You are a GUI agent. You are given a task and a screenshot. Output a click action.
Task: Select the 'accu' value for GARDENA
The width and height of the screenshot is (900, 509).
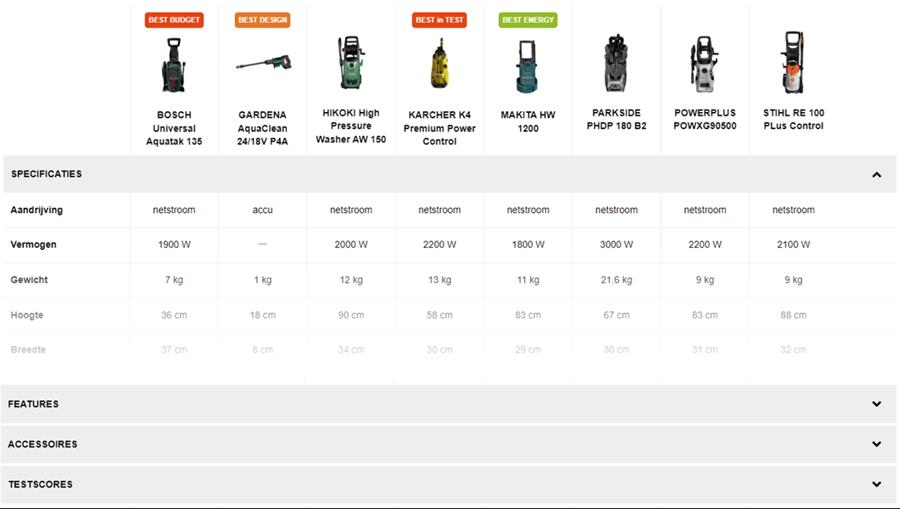pos(262,210)
